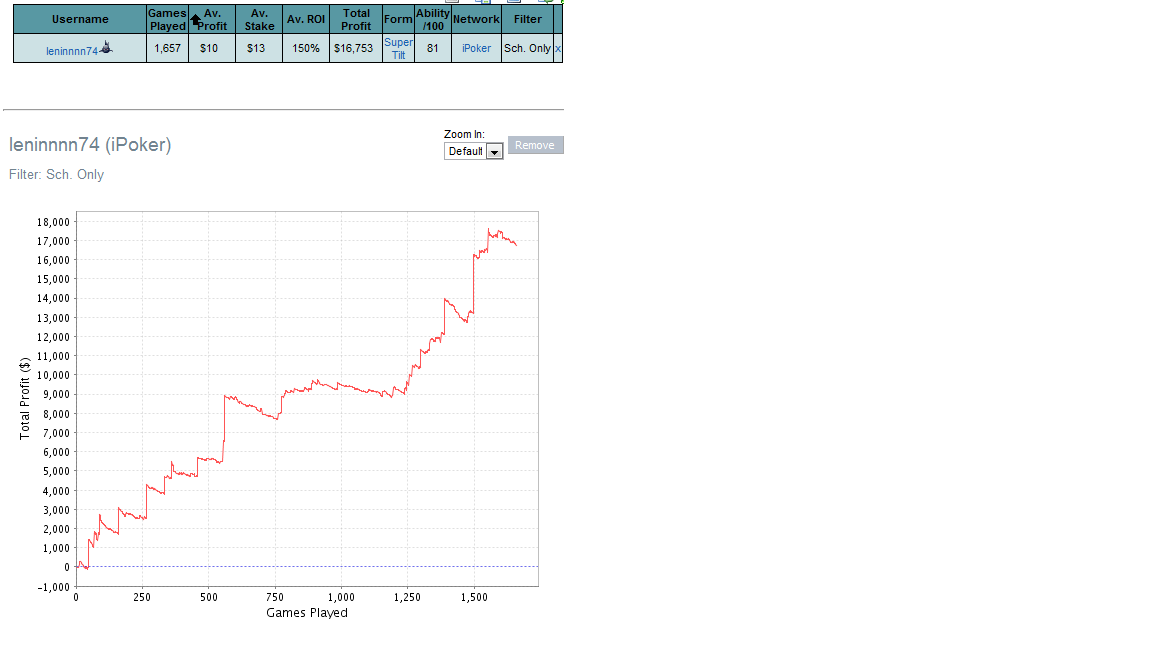
Task: Select the $13 average stake cell
Action: pos(259,48)
